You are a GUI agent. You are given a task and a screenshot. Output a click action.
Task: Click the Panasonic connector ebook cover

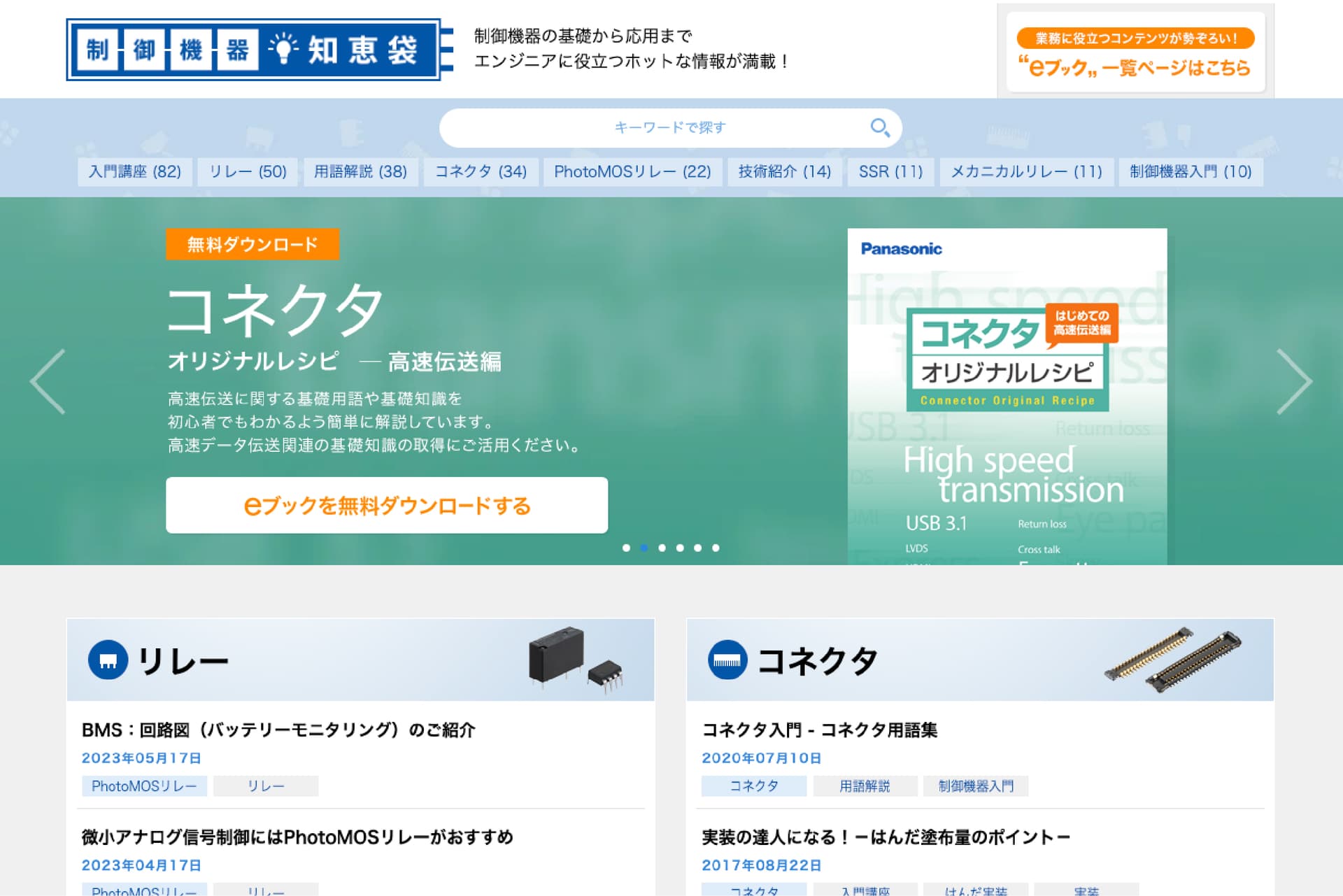(1007, 396)
